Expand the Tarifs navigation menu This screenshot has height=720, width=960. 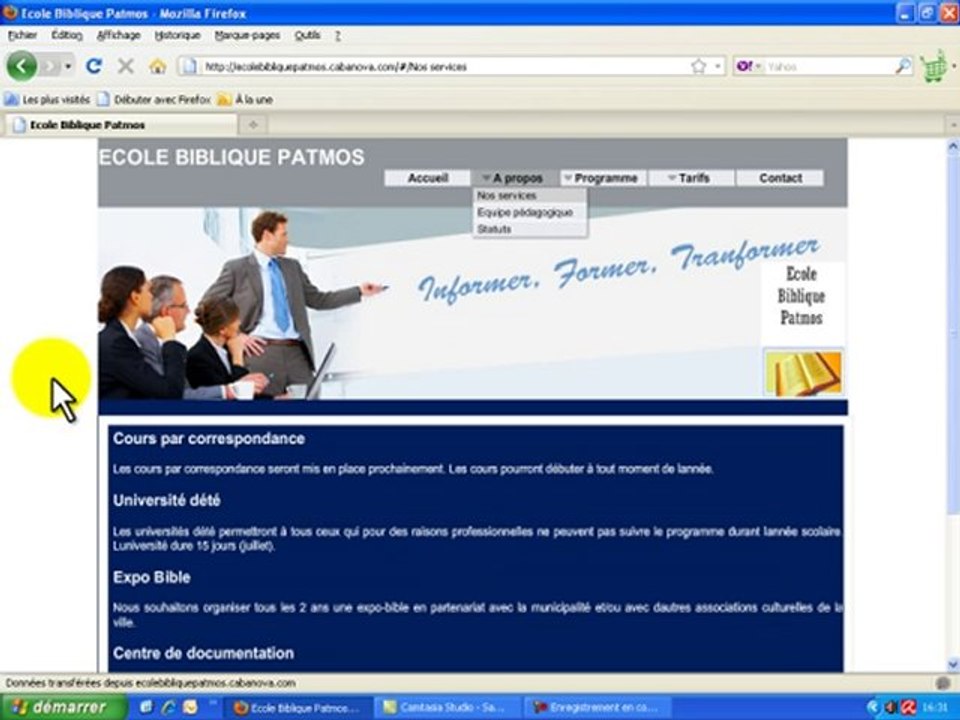coord(691,178)
